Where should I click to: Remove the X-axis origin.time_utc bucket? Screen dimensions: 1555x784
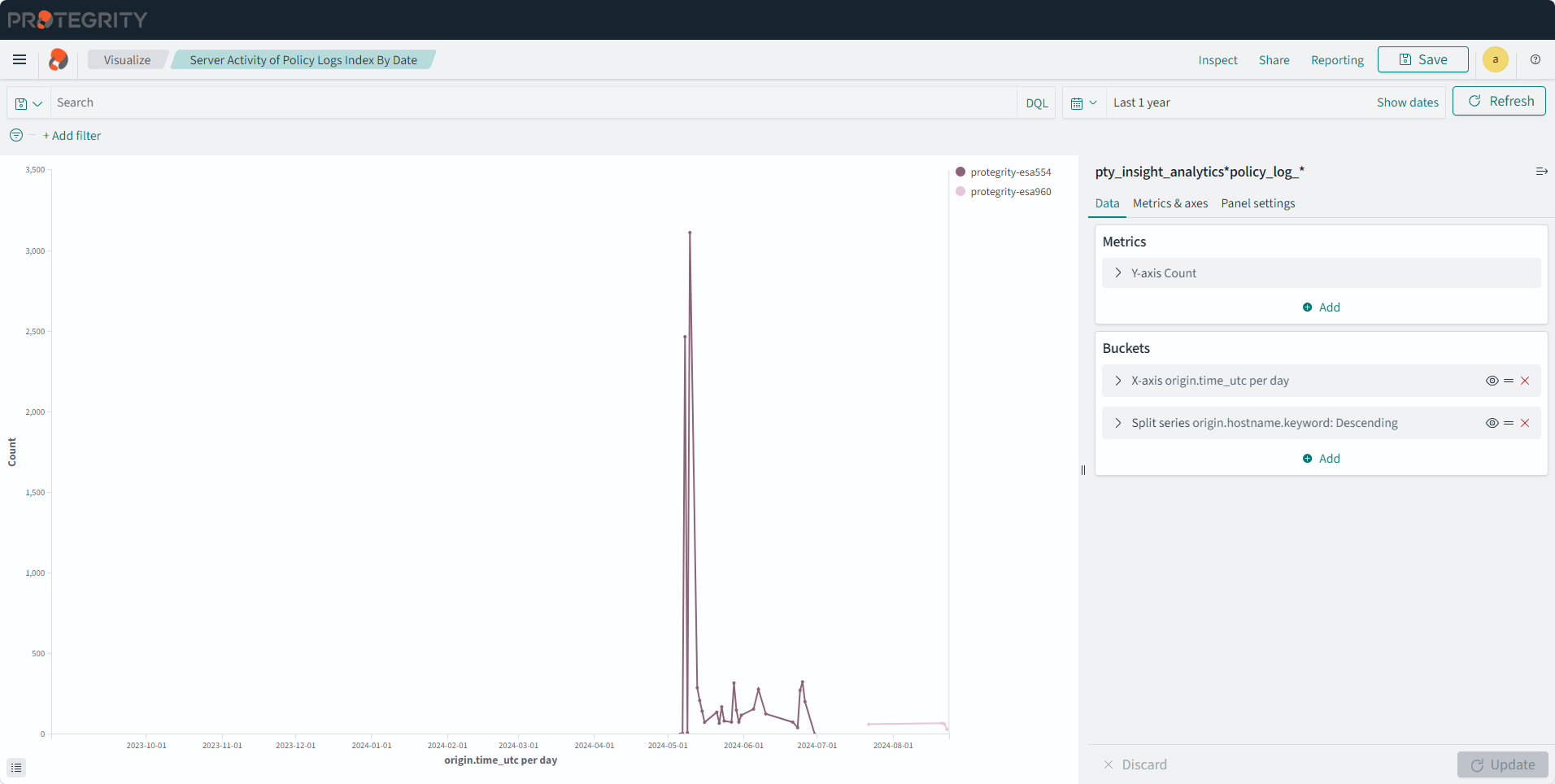(1525, 381)
